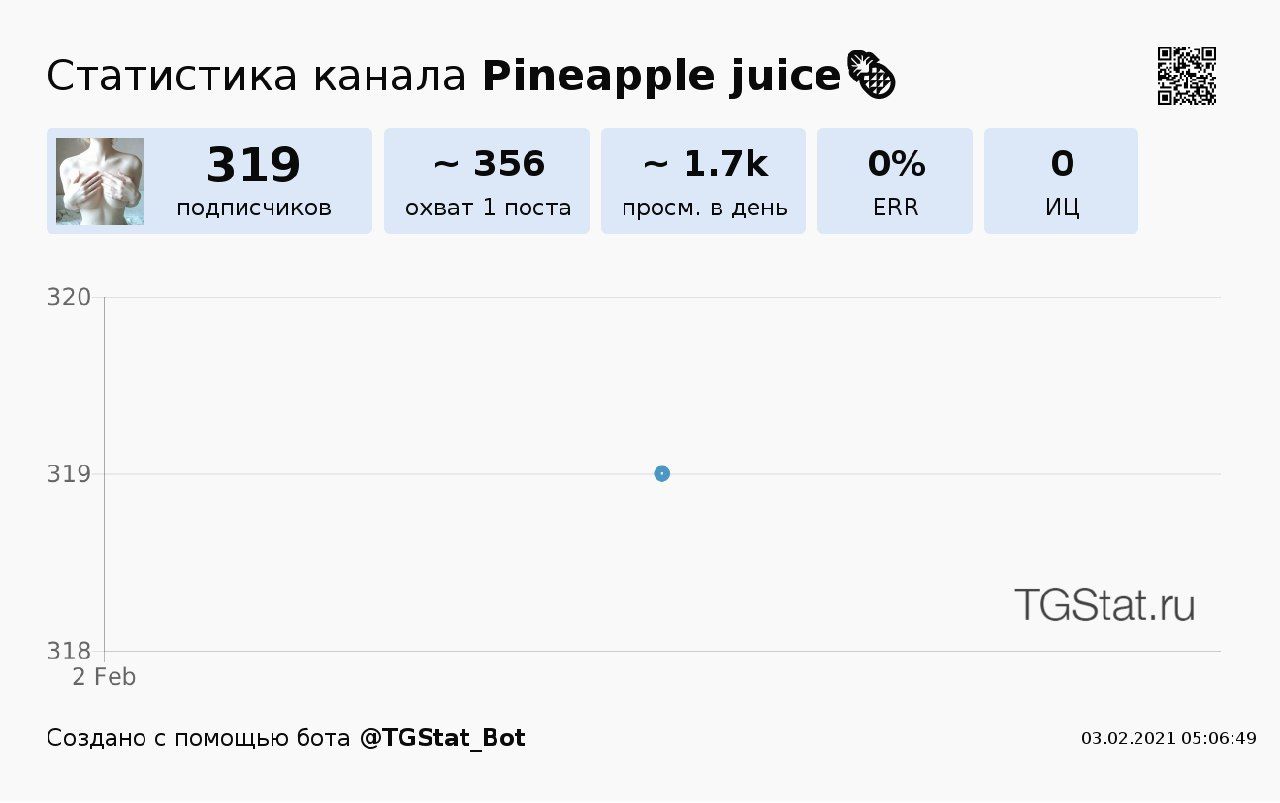Click the blue data point on the chart
1280x803 pixels.
(661, 473)
